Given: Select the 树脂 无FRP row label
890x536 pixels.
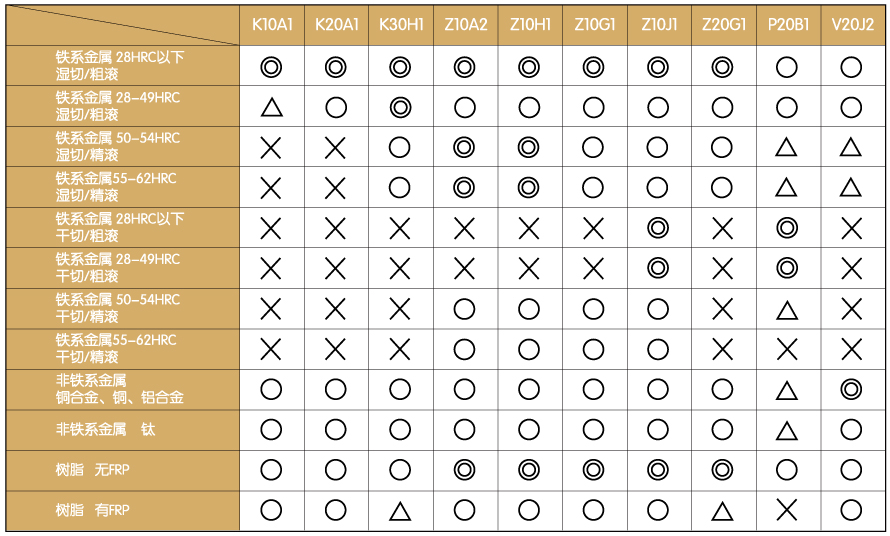Looking at the screenshot, I should 92,470.
